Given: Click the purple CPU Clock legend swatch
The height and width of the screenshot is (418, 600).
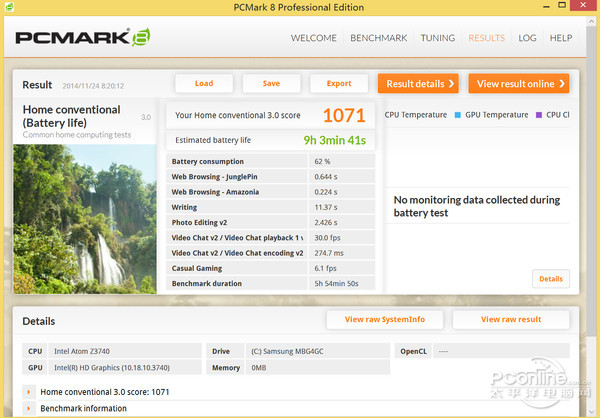Looking at the screenshot, I should (x=539, y=115).
